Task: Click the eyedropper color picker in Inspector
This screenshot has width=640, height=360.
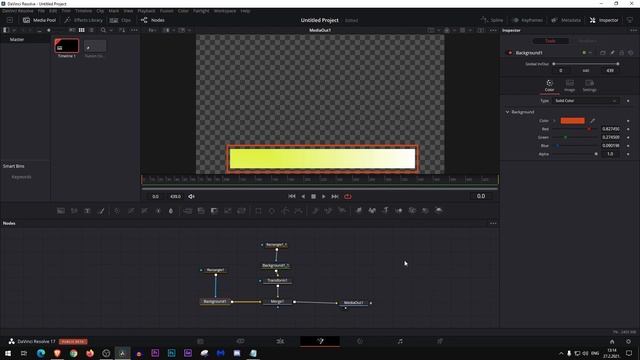Action: 593,121
